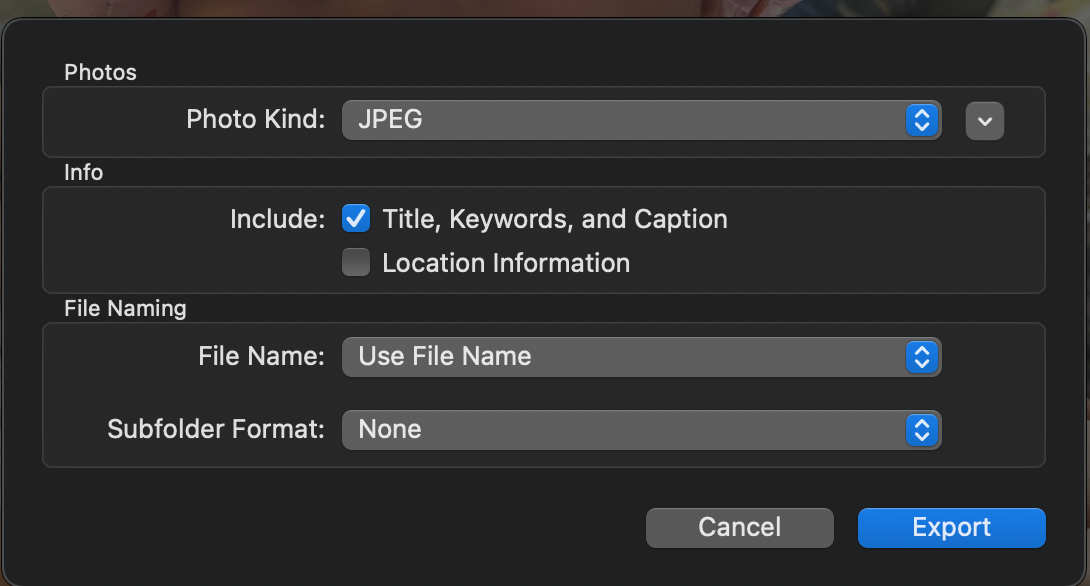Click the Include label text
Image resolution: width=1090 pixels, height=586 pixels.
[x=277, y=219]
